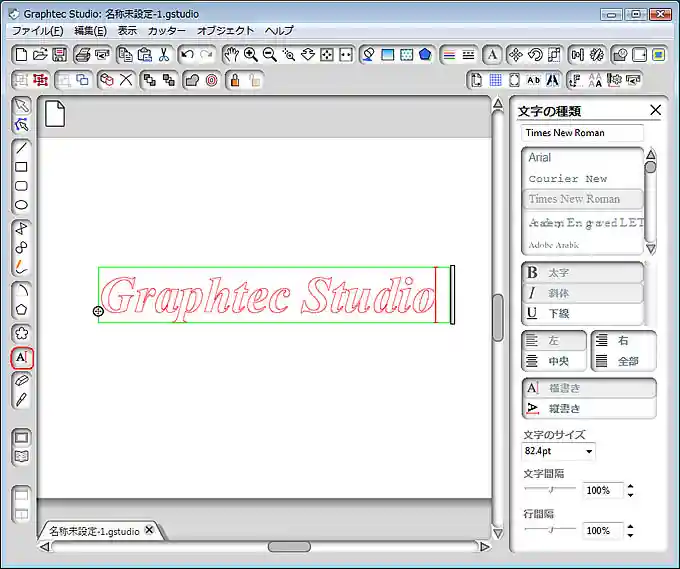Image resolution: width=680 pixels, height=569 pixels.
Task: Set center alignment 中央
Action: [x=554, y=361]
